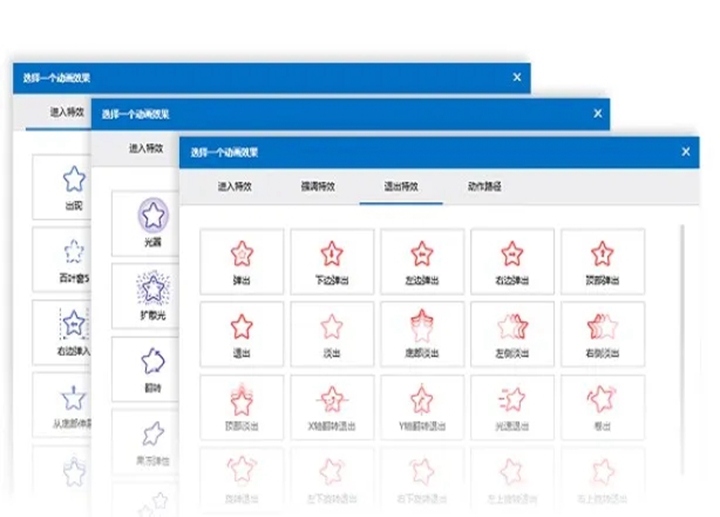Screen dimensions: 720x517
Task: Select the 顶部淡出 effect
Action: click(x=242, y=407)
